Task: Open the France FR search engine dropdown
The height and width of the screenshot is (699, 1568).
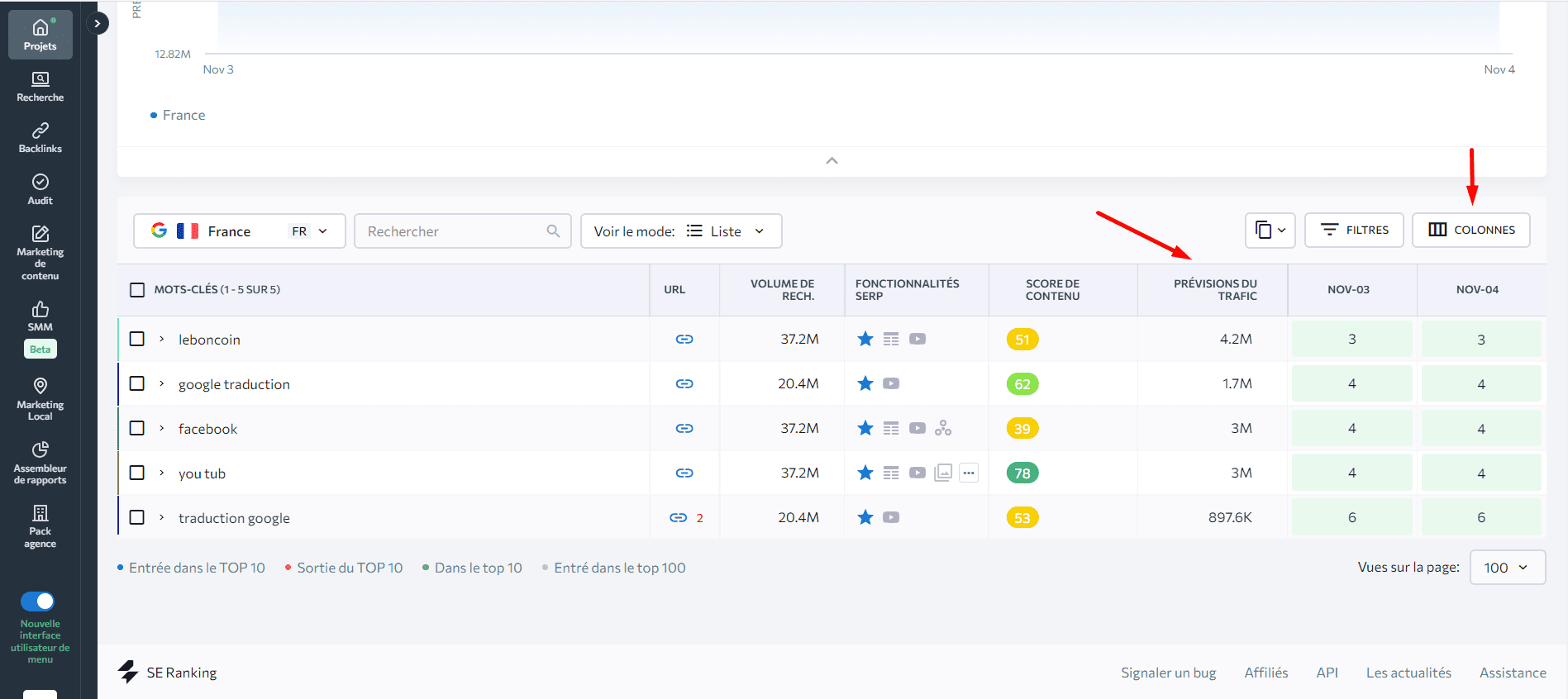Action: pyautogui.click(x=240, y=231)
